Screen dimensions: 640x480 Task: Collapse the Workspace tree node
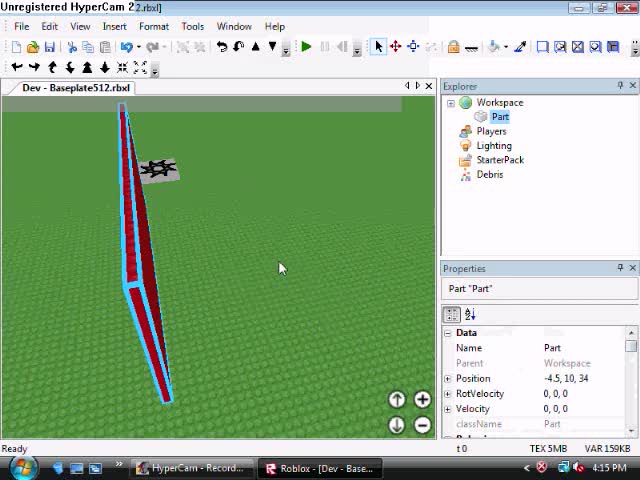[x=451, y=103]
